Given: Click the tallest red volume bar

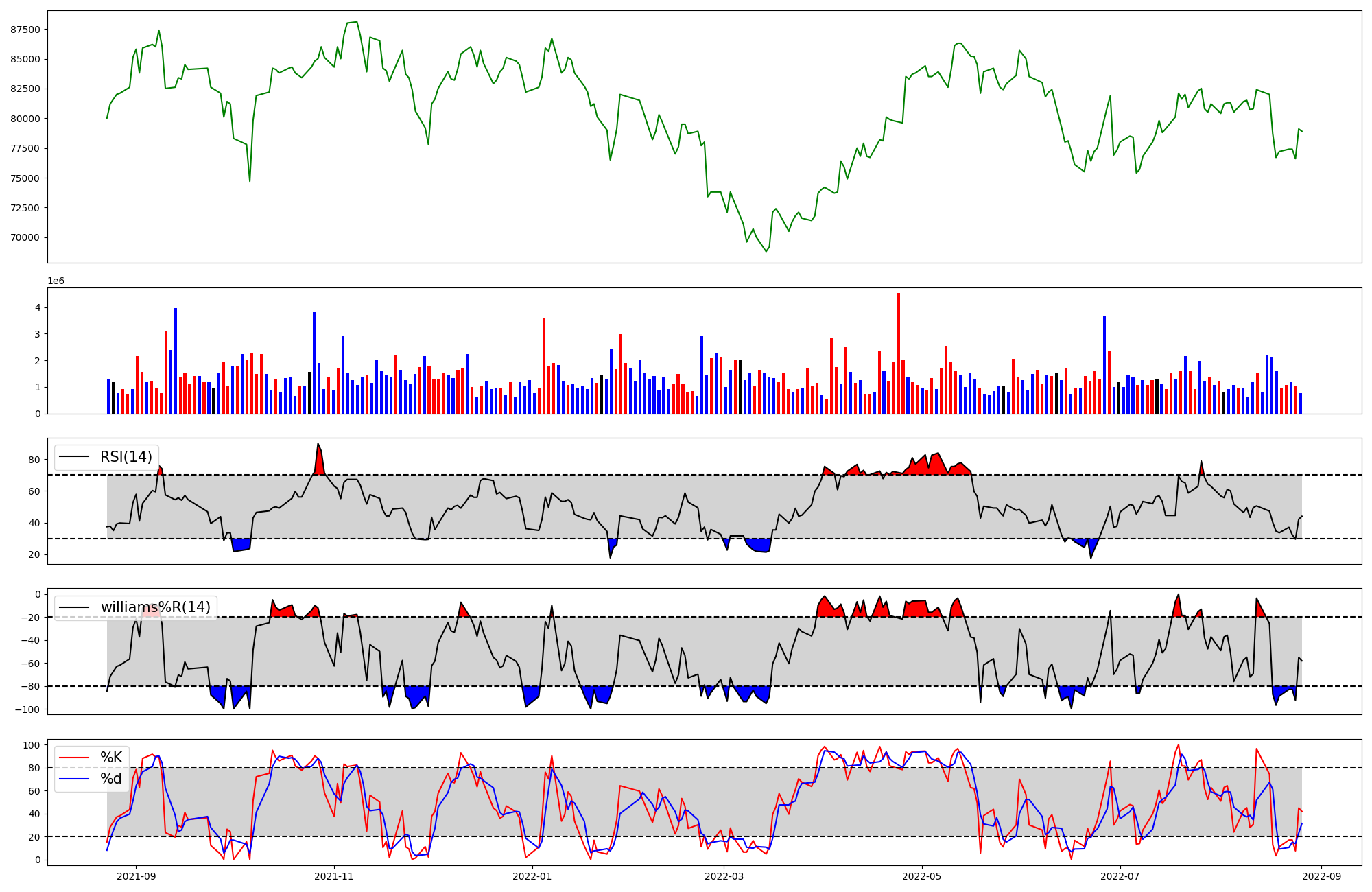Looking at the screenshot, I should 898,353.
